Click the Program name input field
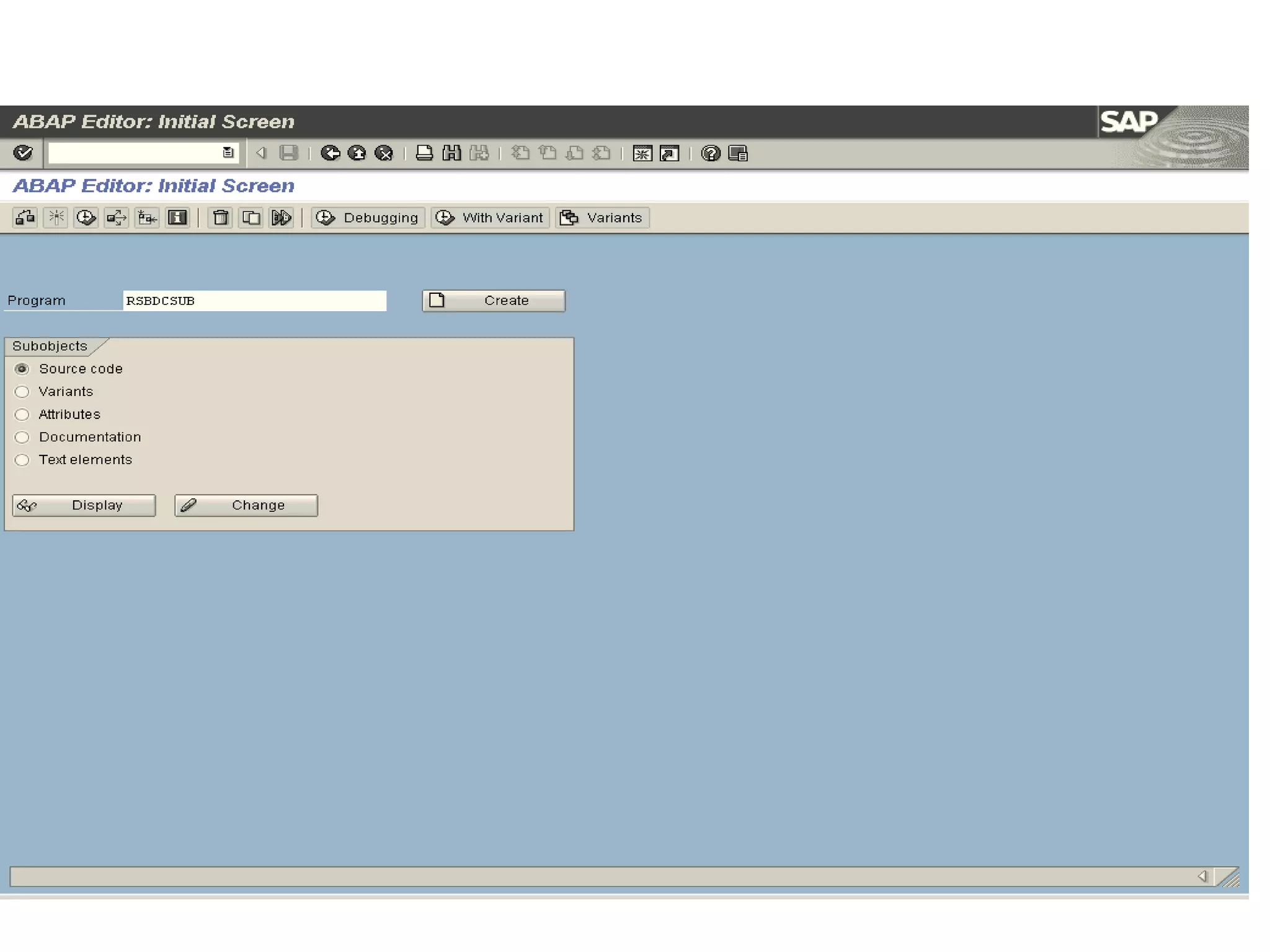The height and width of the screenshot is (952, 1270). (254, 301)
